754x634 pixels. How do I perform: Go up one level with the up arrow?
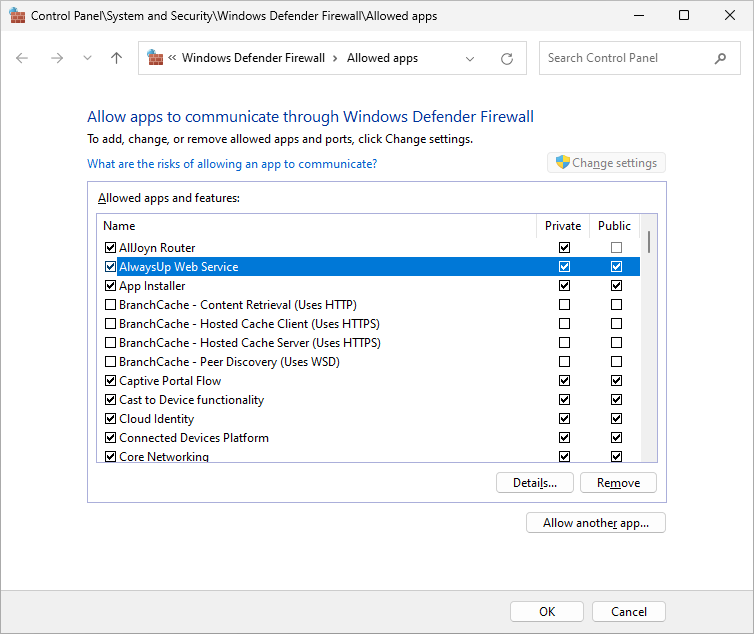coord(116,58)
